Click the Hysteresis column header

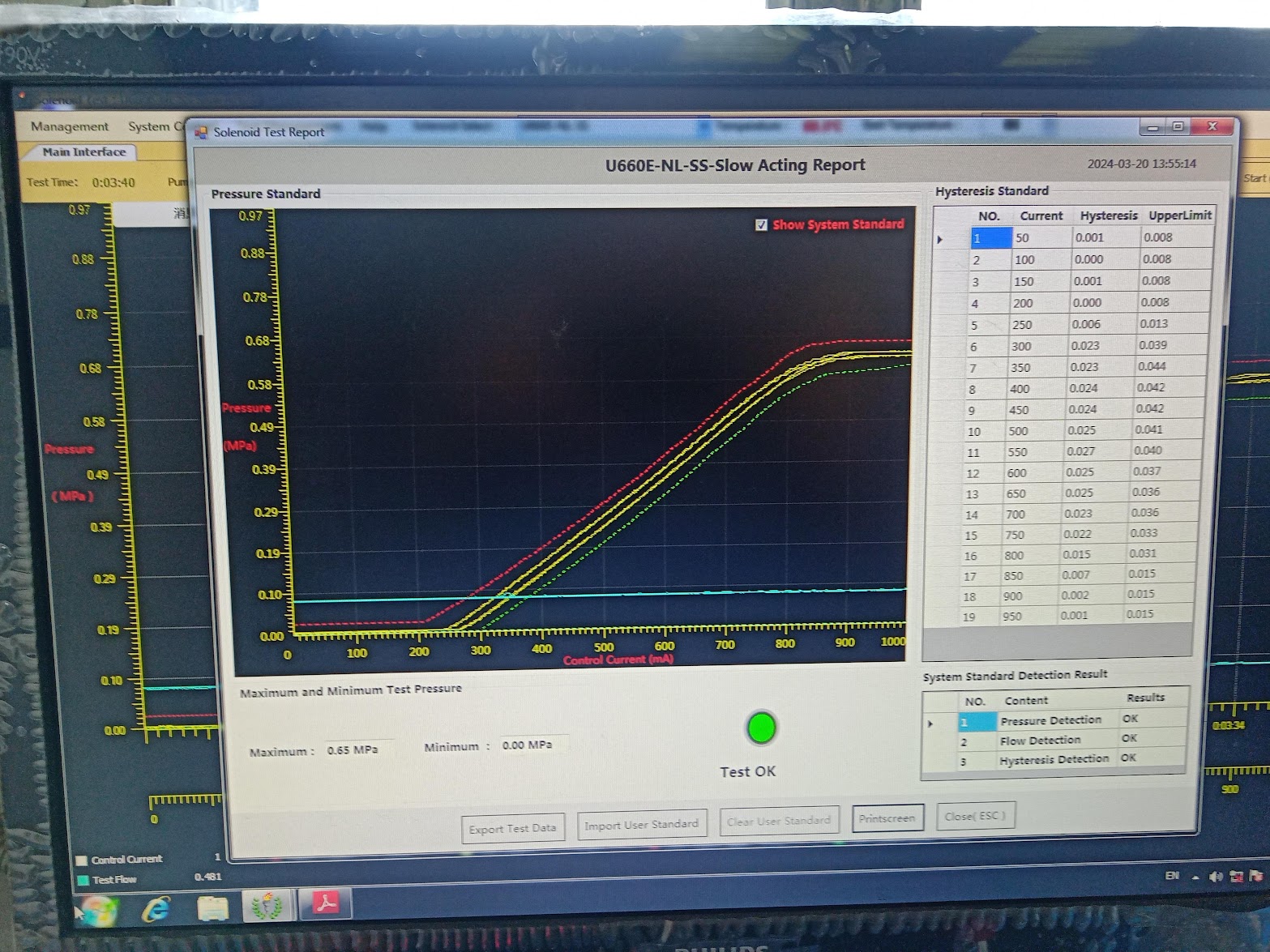point(1108,216)
